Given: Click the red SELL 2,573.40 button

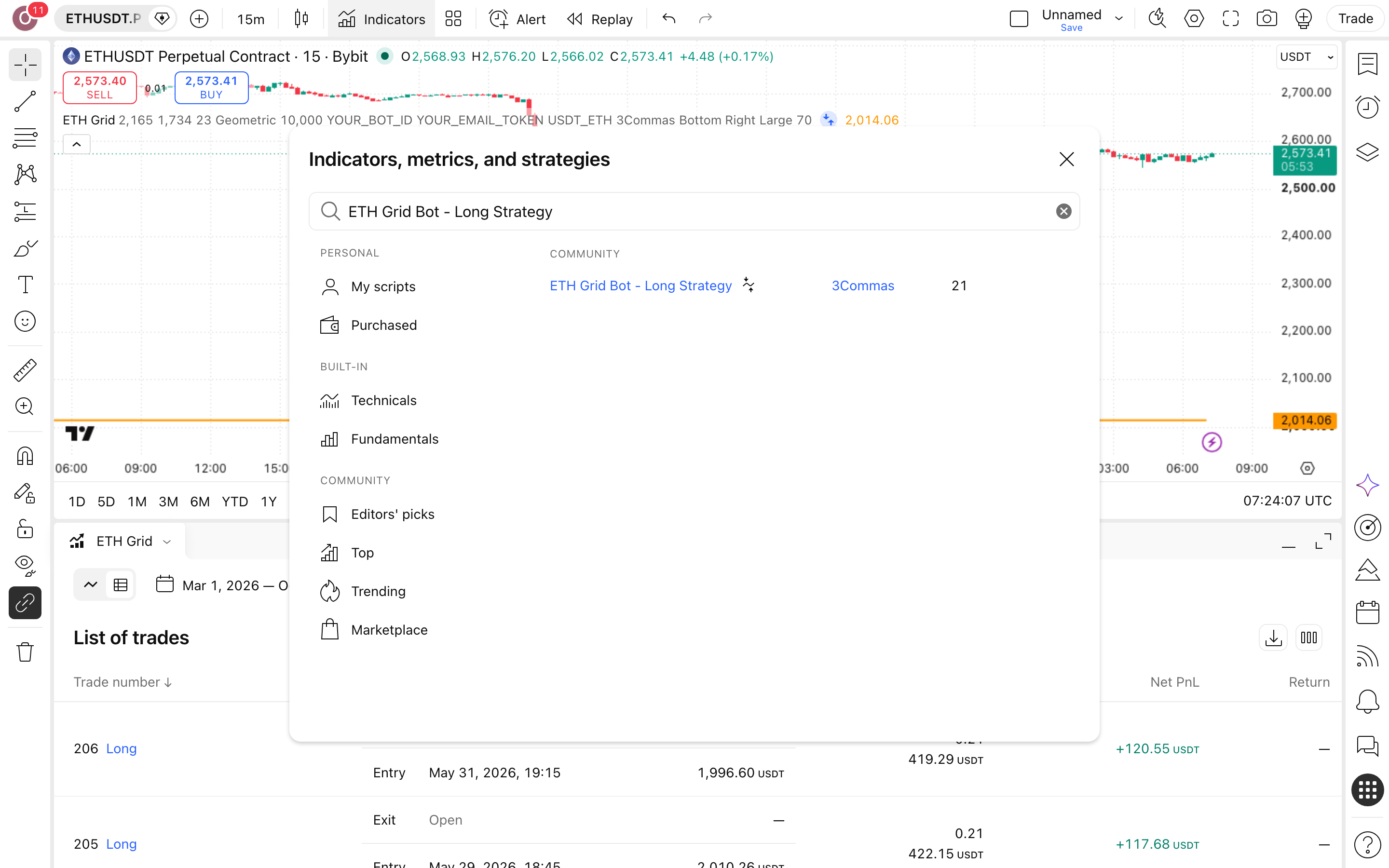Looking at the screenshot, I should [99, 87].
